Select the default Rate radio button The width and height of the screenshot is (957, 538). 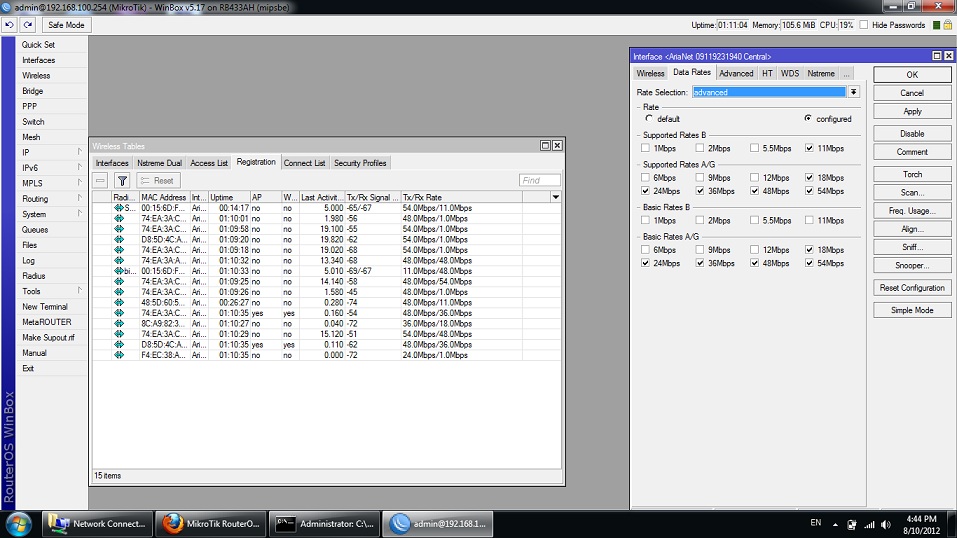647,119
